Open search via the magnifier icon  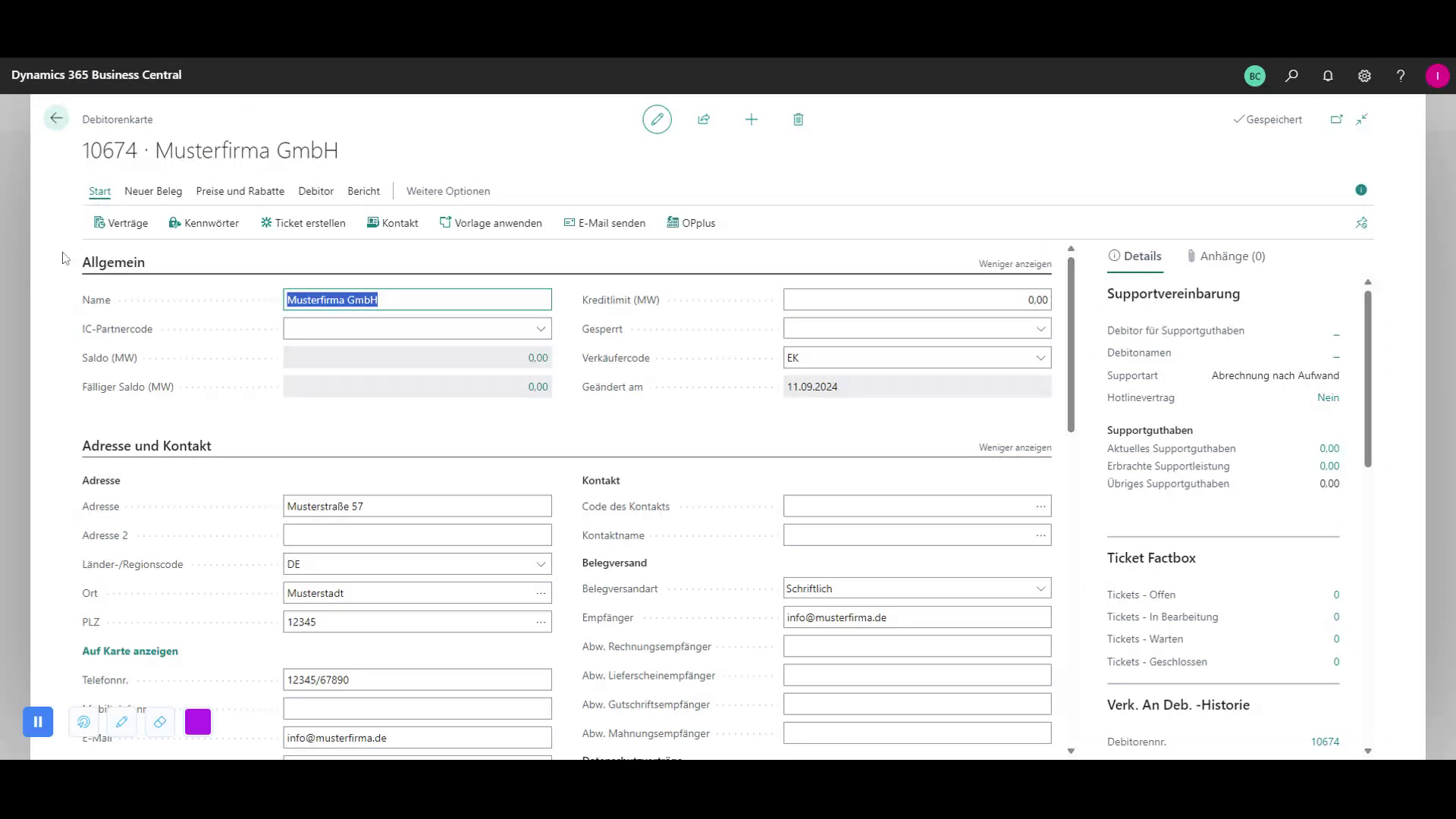coord(1291,75)
